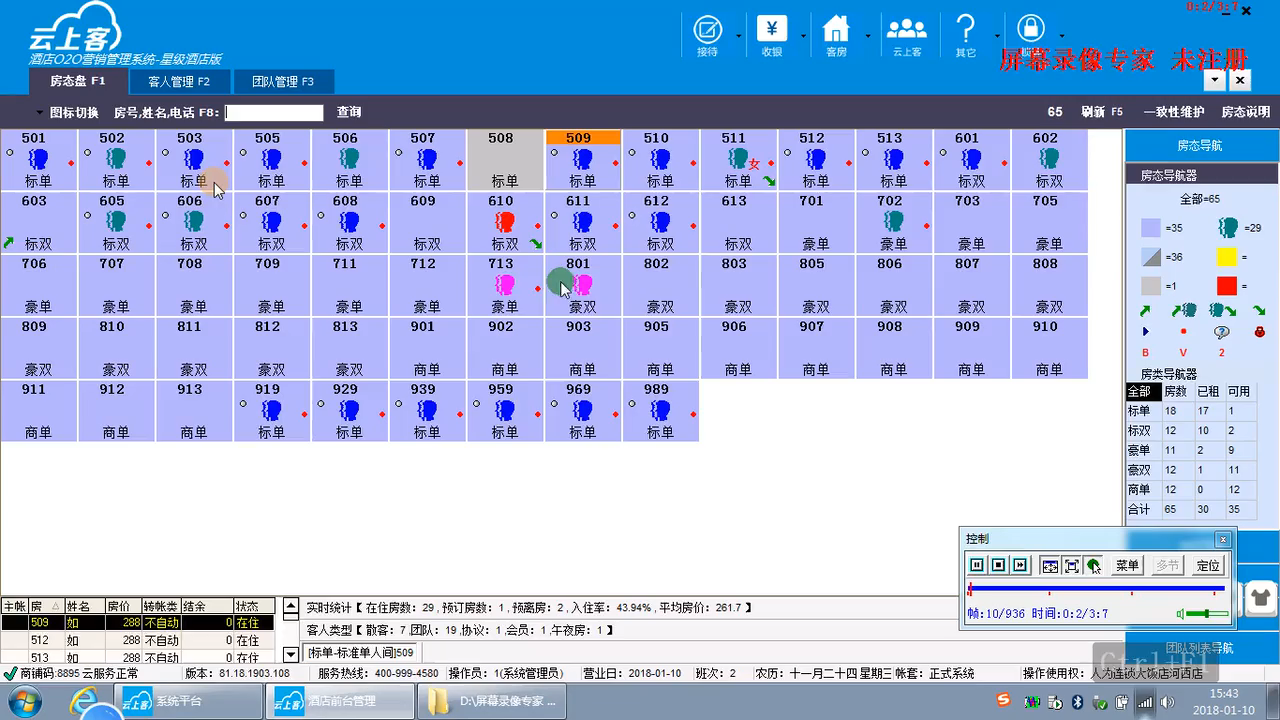Switch to the 团队管理 F3 tab
Viewport: 1280px width, 720px height.
click(283, 82)
